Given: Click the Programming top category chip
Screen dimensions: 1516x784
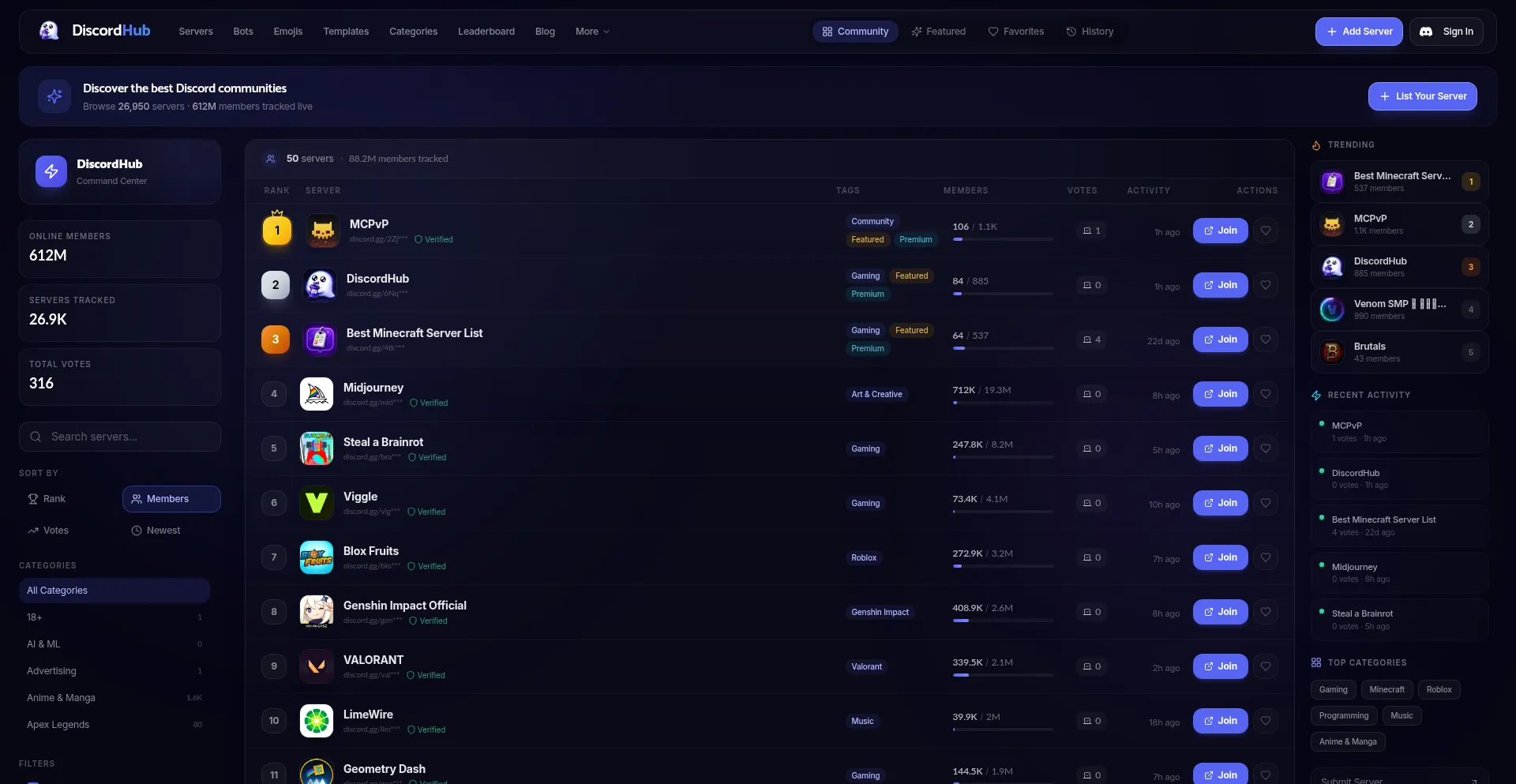Looking at the screenshot, I should point(1344,715).
